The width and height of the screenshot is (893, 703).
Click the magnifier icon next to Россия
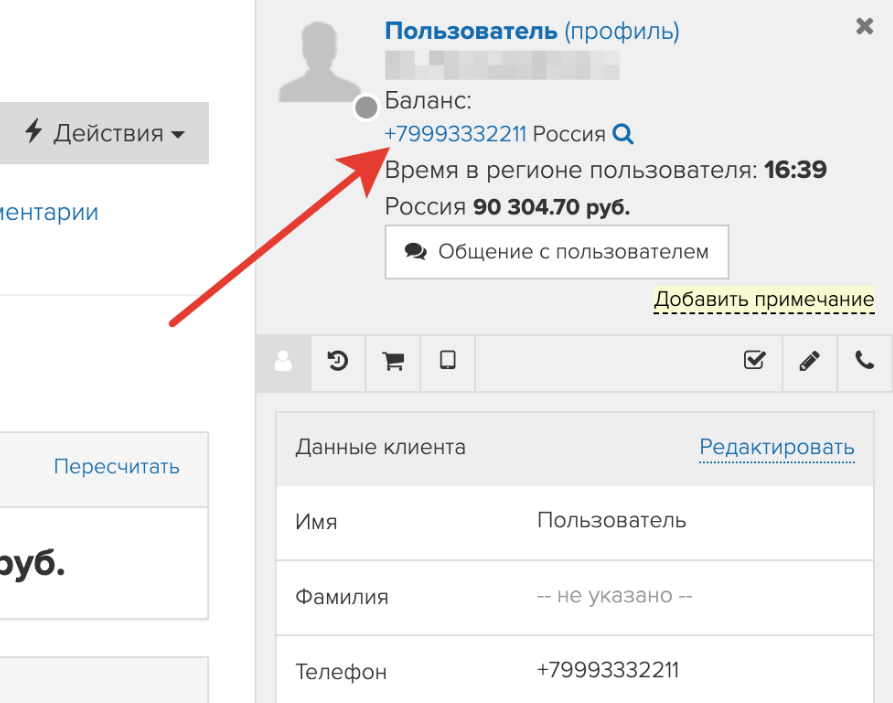(622, 132)
